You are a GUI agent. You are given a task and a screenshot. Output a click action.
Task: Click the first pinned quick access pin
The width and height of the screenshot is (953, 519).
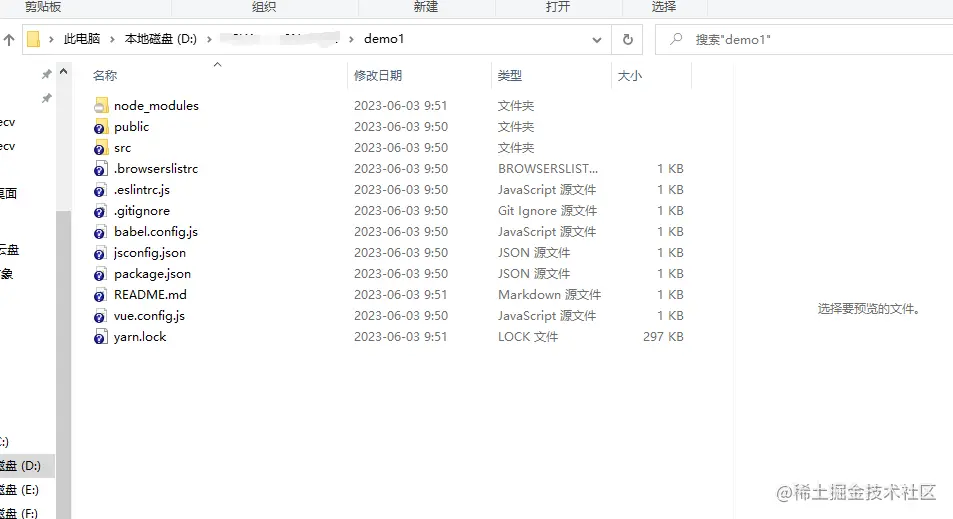(46, 74)
